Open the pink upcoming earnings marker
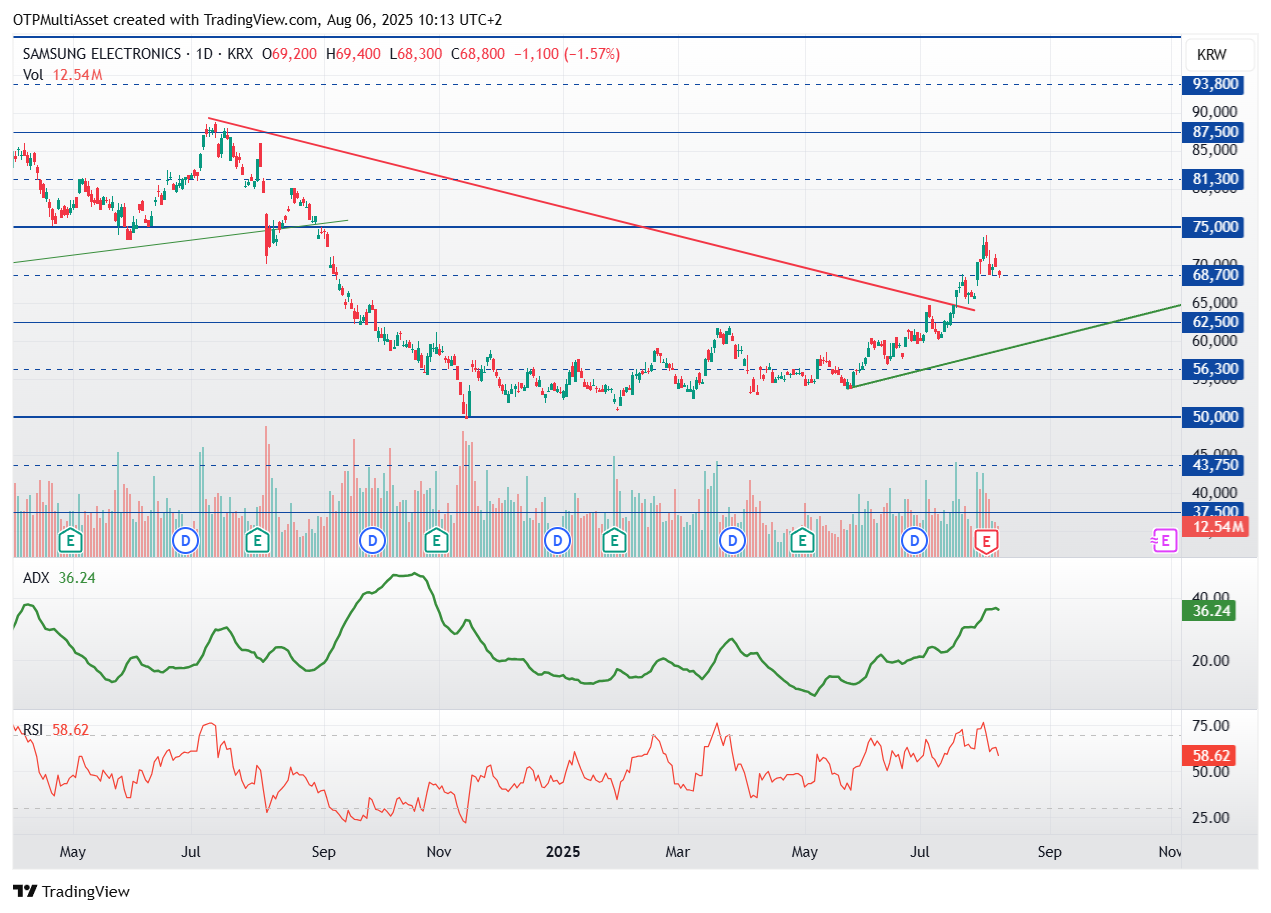Image resolution: width=1271 pixels, height=913 pixels. click(x=1164, y=540)
